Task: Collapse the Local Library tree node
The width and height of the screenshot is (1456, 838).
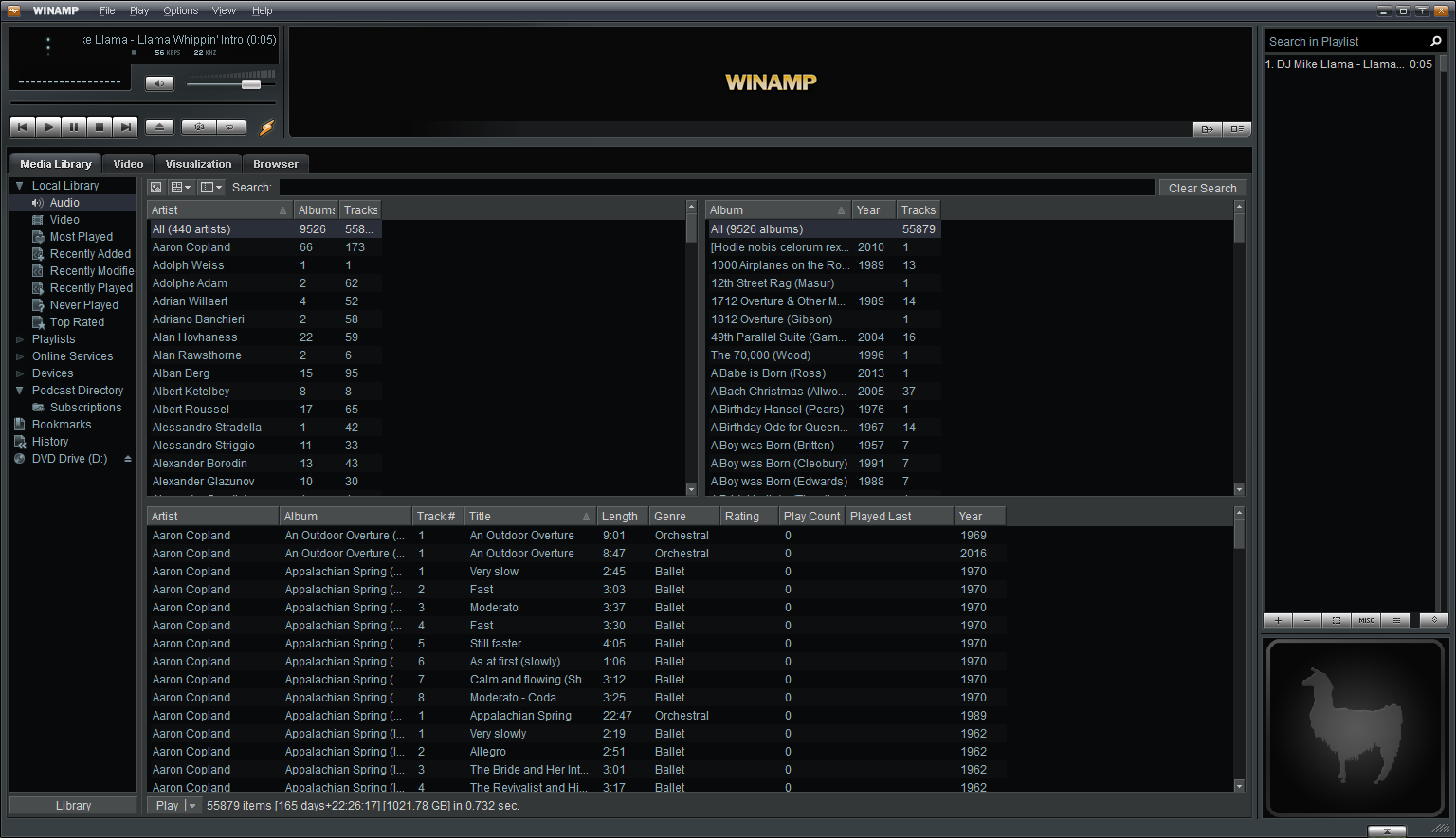Action: (x=19, y=186)
